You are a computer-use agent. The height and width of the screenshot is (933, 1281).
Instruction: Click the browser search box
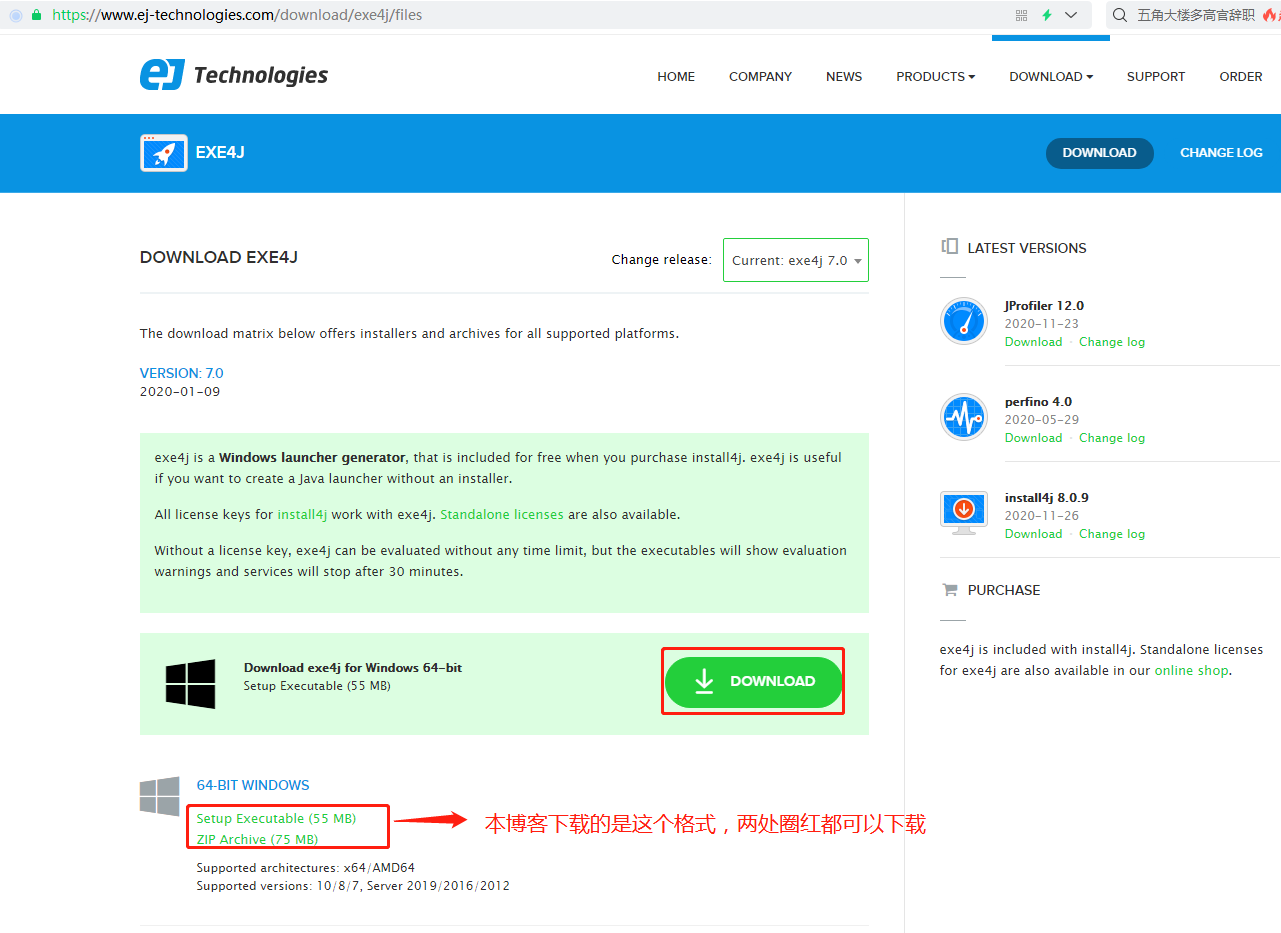pos(1195,15)
